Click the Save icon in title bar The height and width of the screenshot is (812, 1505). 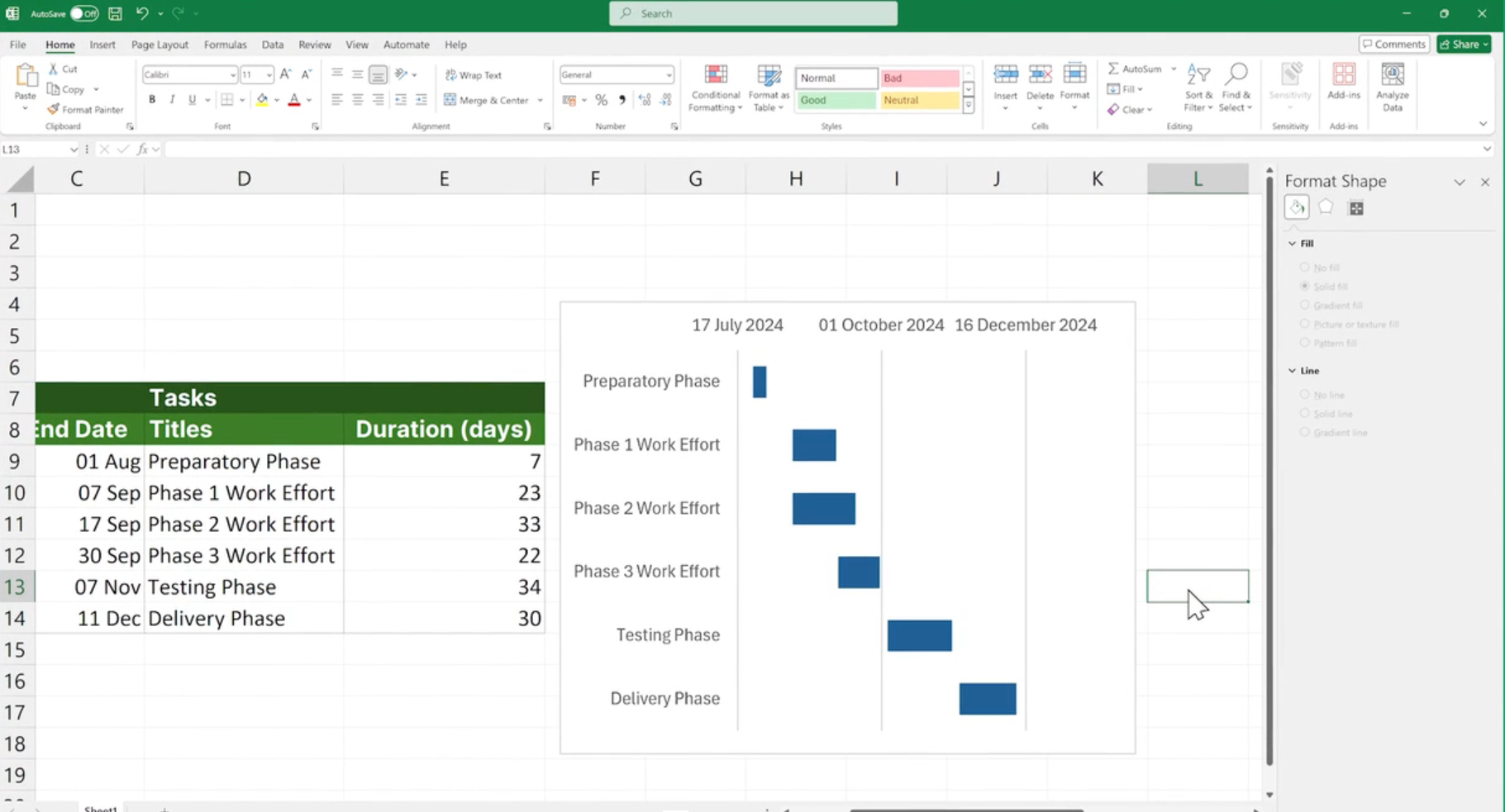[116, 13]
